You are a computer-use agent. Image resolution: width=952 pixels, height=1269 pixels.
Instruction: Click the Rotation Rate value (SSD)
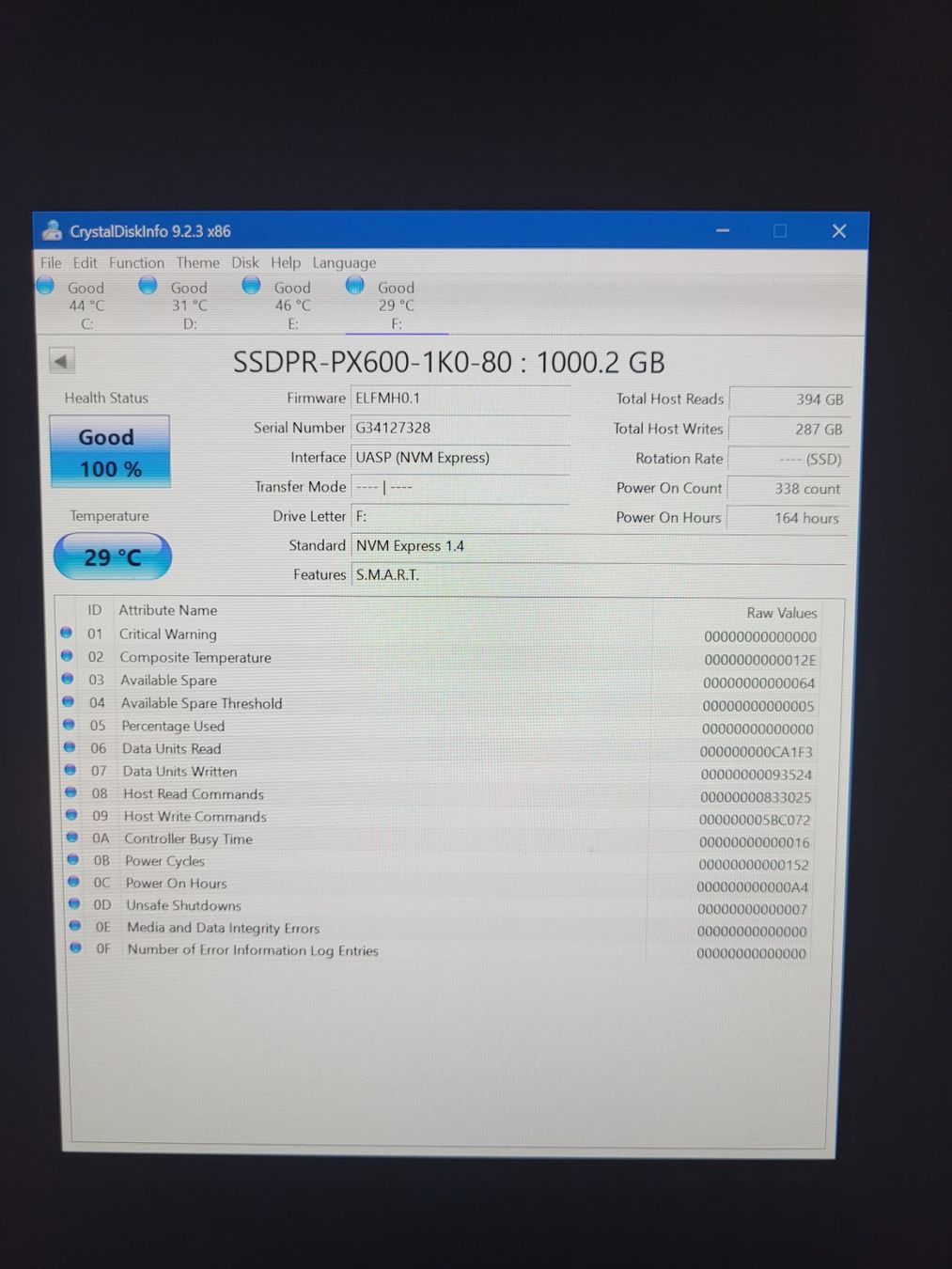789,460
